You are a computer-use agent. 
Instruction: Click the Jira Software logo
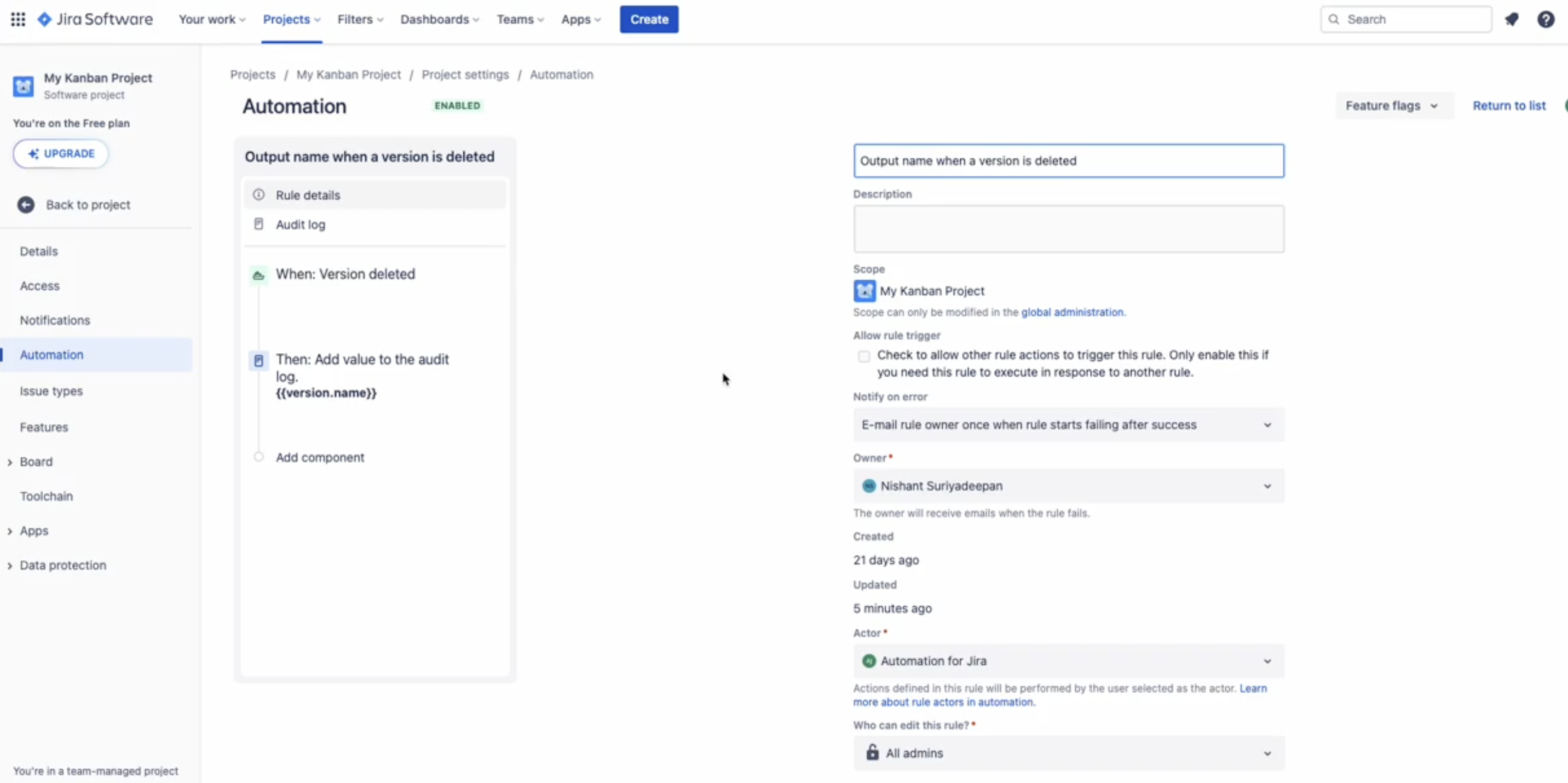pyautogui.click(x=95, y=20)
